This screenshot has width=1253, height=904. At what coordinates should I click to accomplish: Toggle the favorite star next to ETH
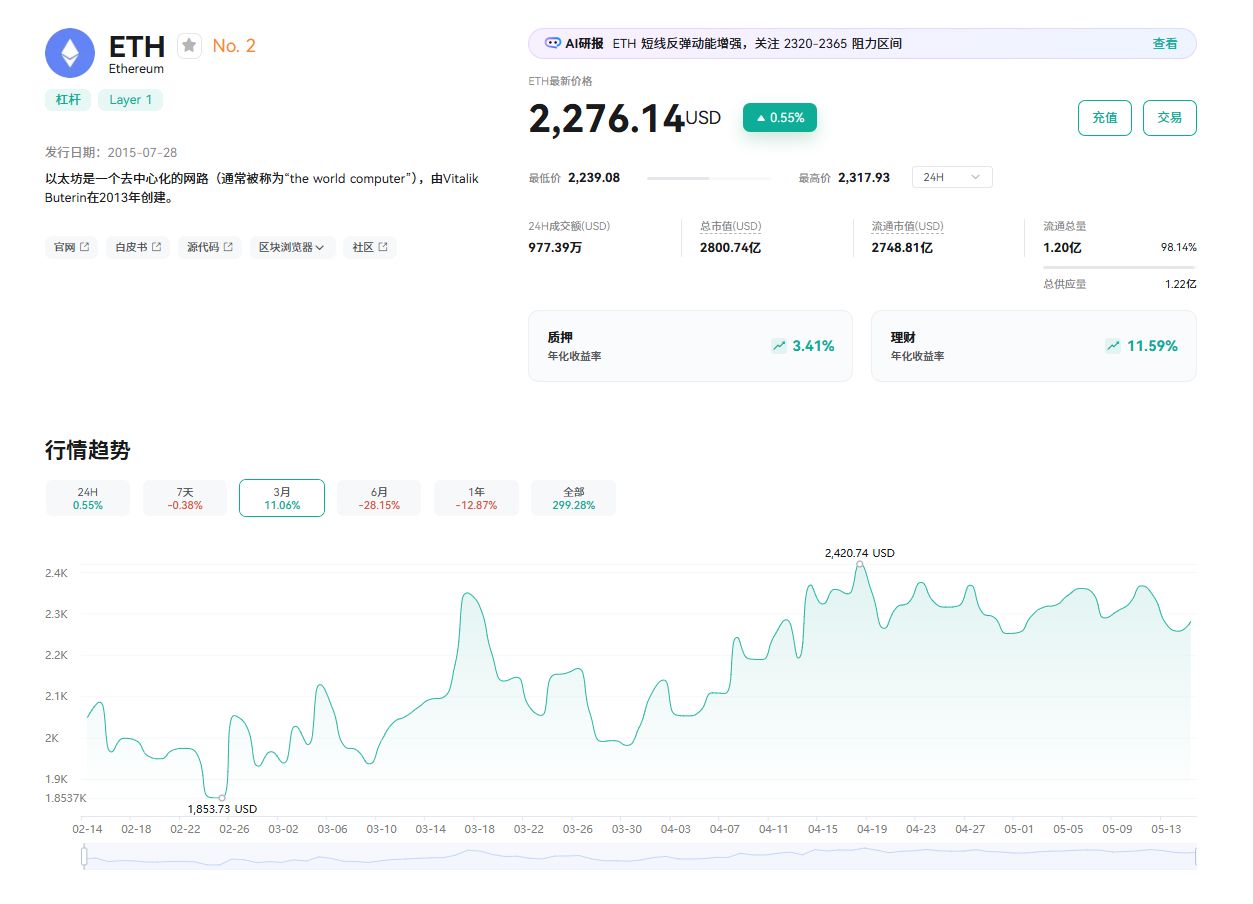190,46
